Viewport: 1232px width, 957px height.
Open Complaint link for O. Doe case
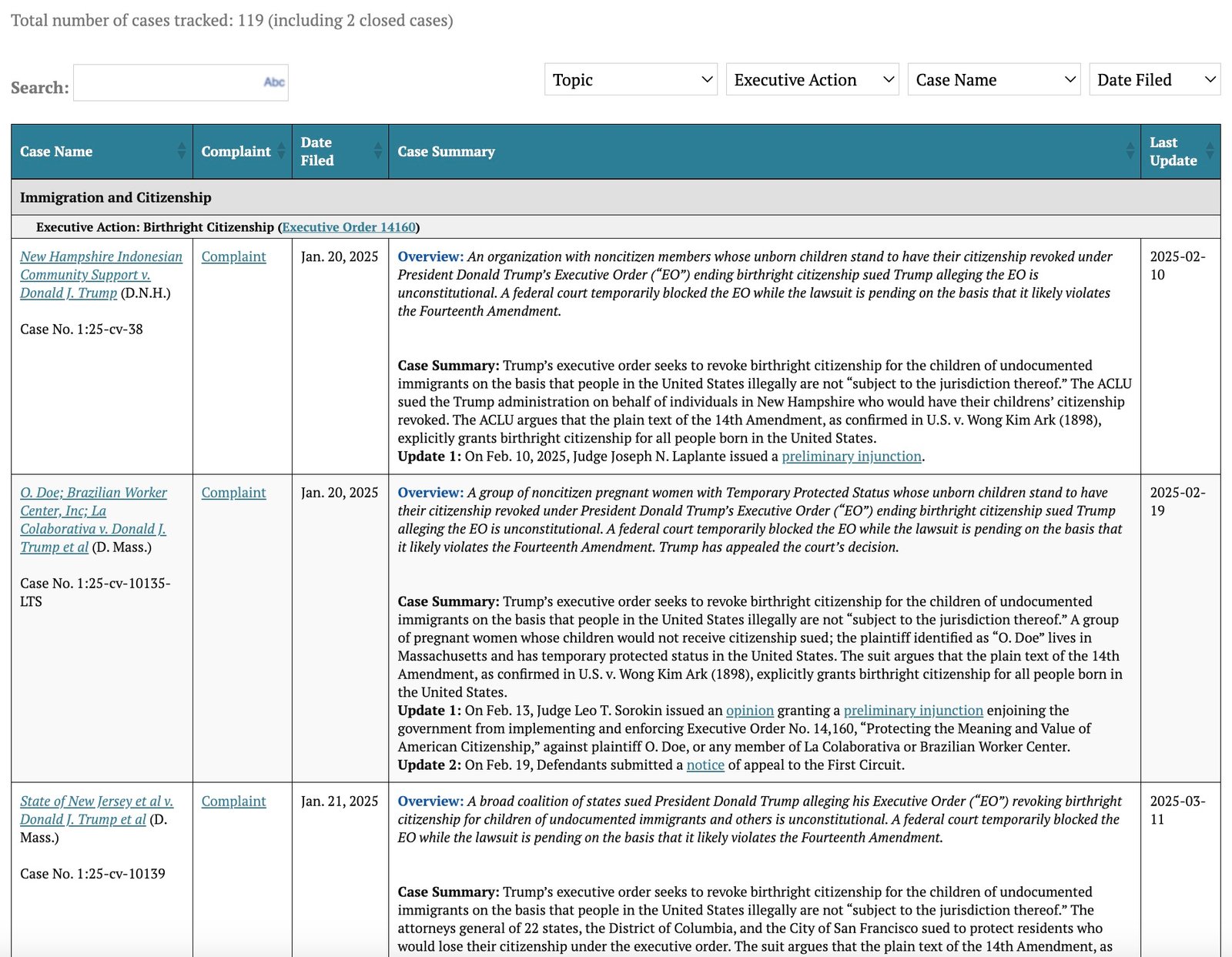pyautogui.click(x=233, y=493)
